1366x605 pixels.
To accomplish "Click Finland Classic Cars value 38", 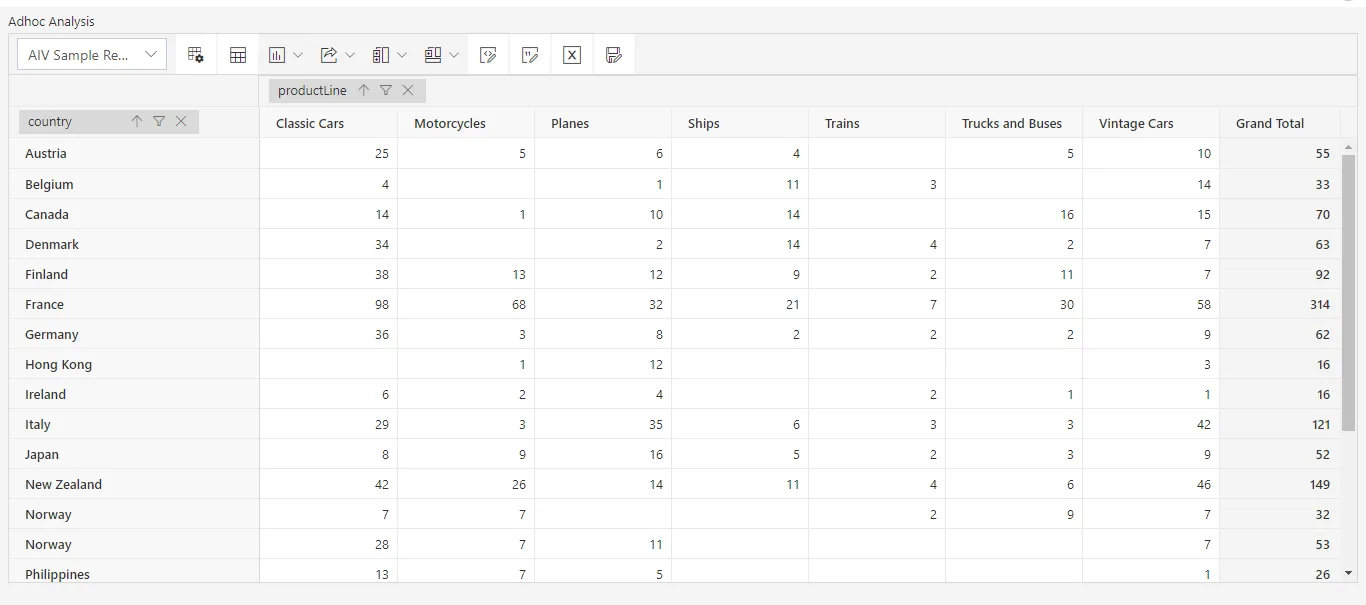I will point(382,274).
